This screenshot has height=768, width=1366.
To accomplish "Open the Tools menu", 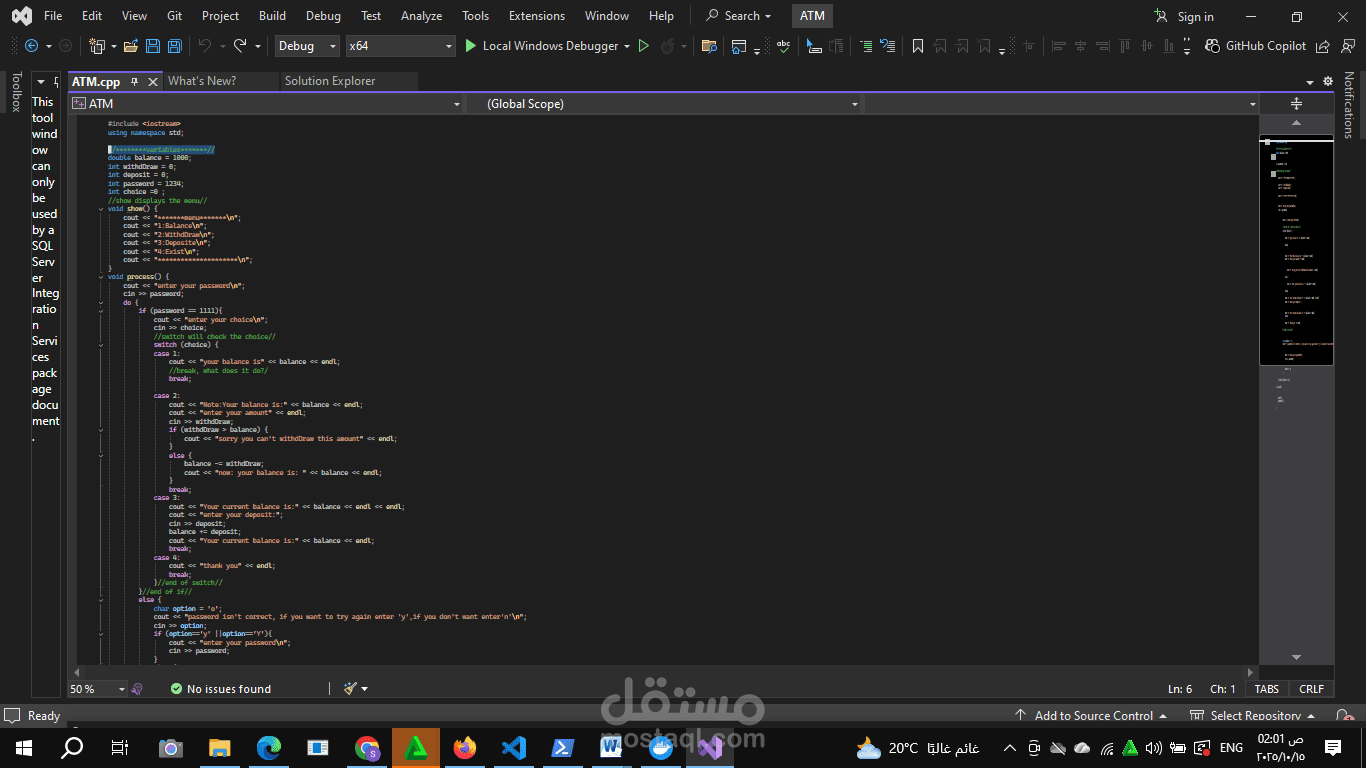I will pos(475,15).
